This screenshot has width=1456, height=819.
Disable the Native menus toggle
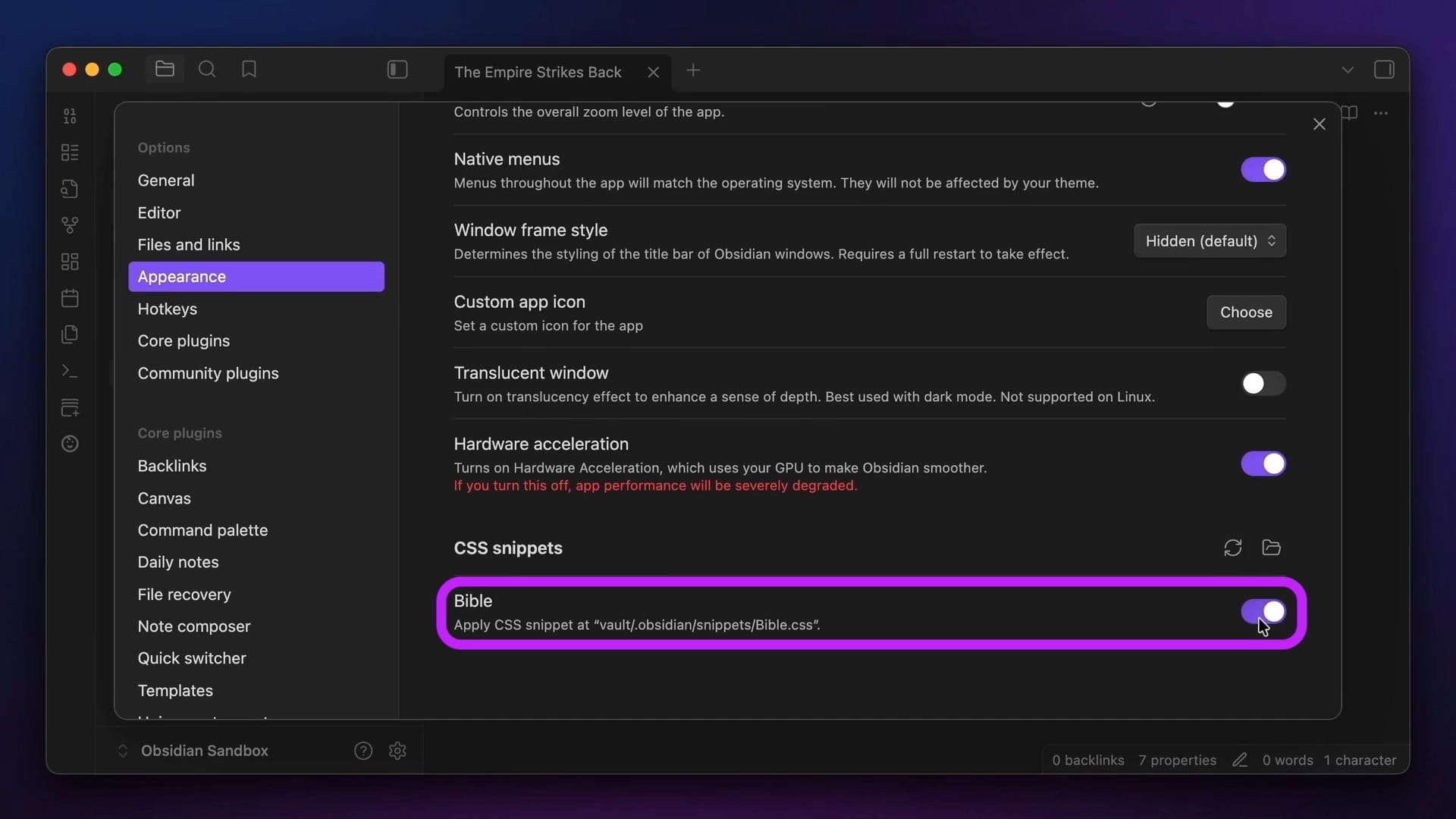pyautogui.click(x=1263, y=170)
